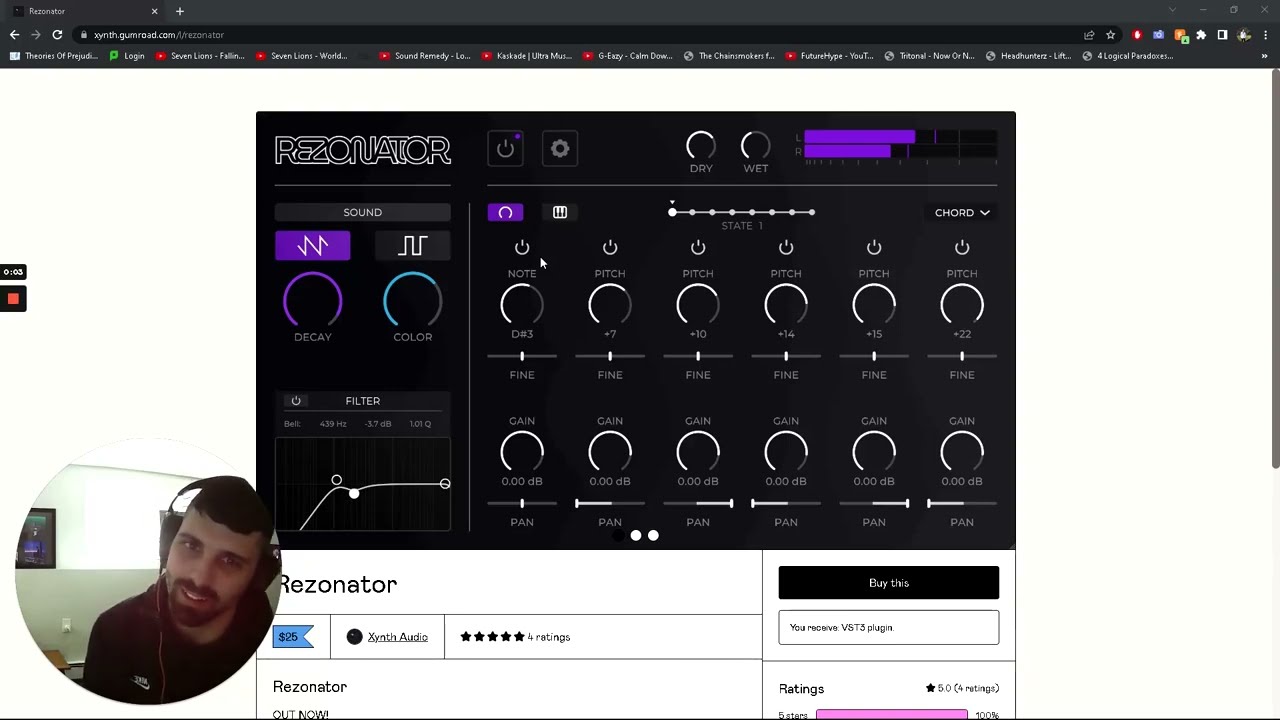Click the GAIN knob under the D#3 voice
Screen dimensions: 1280x720
522,453
